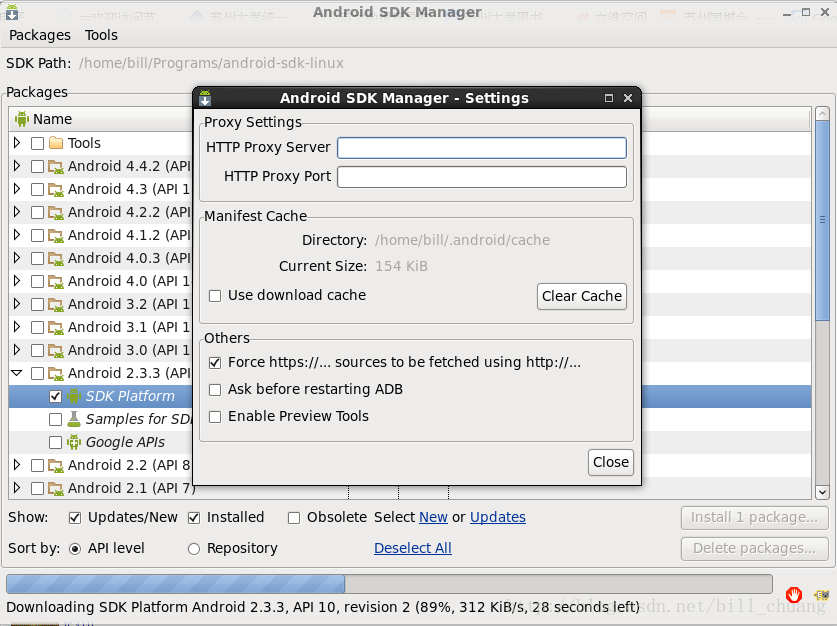
Task: Click the Android 4.1.2 package folder icon
Action: tap(56, 235)
